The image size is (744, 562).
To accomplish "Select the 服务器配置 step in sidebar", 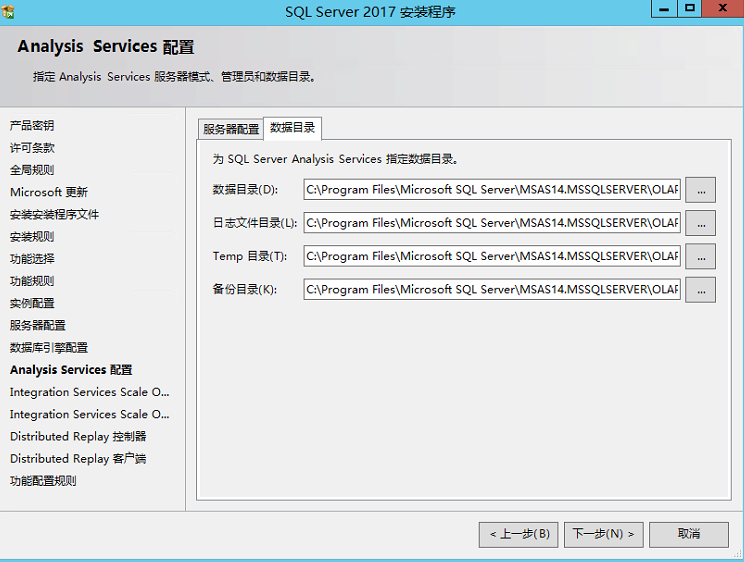I will click(37, 325).
